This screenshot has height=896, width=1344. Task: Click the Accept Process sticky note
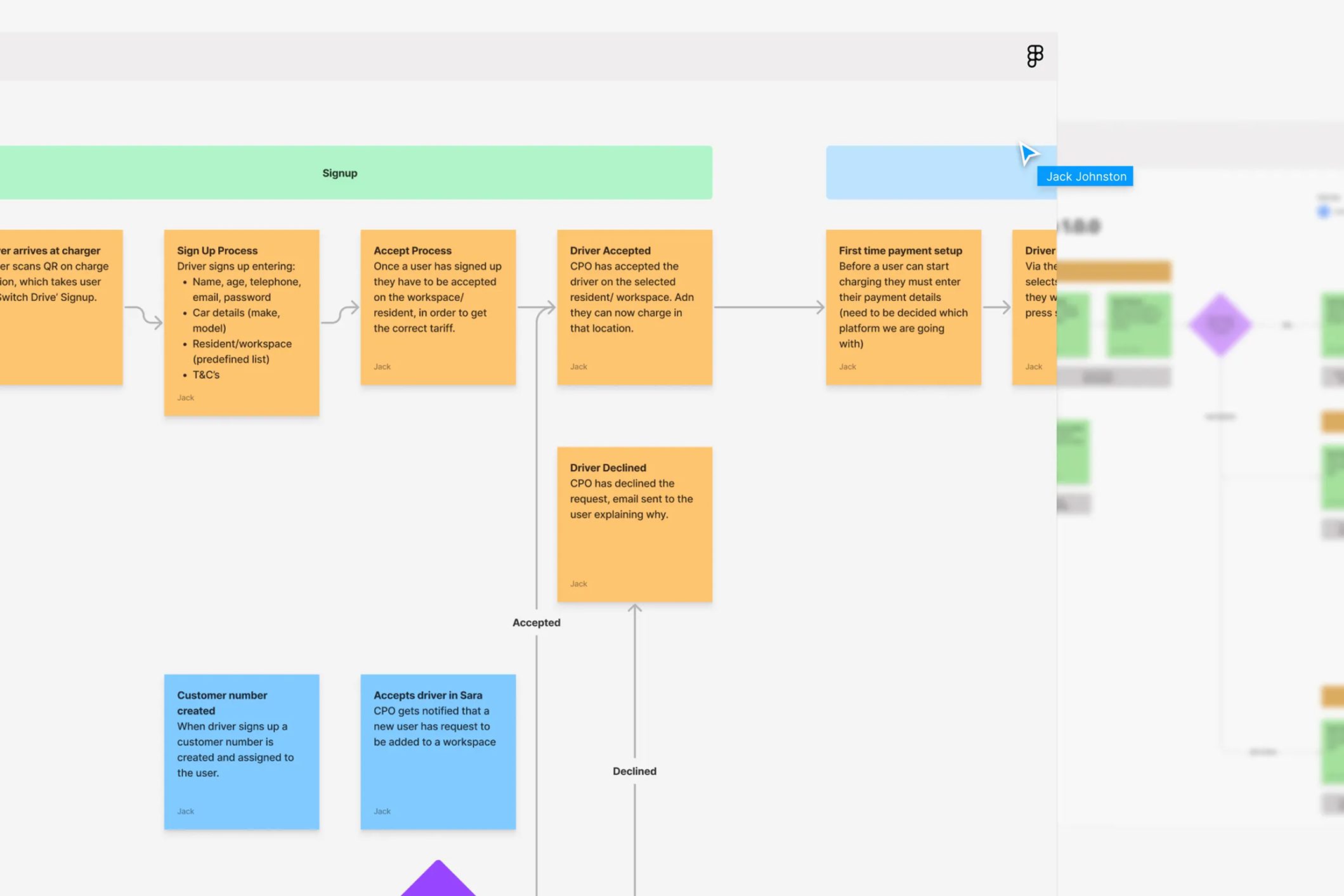[x=438, y=307]
